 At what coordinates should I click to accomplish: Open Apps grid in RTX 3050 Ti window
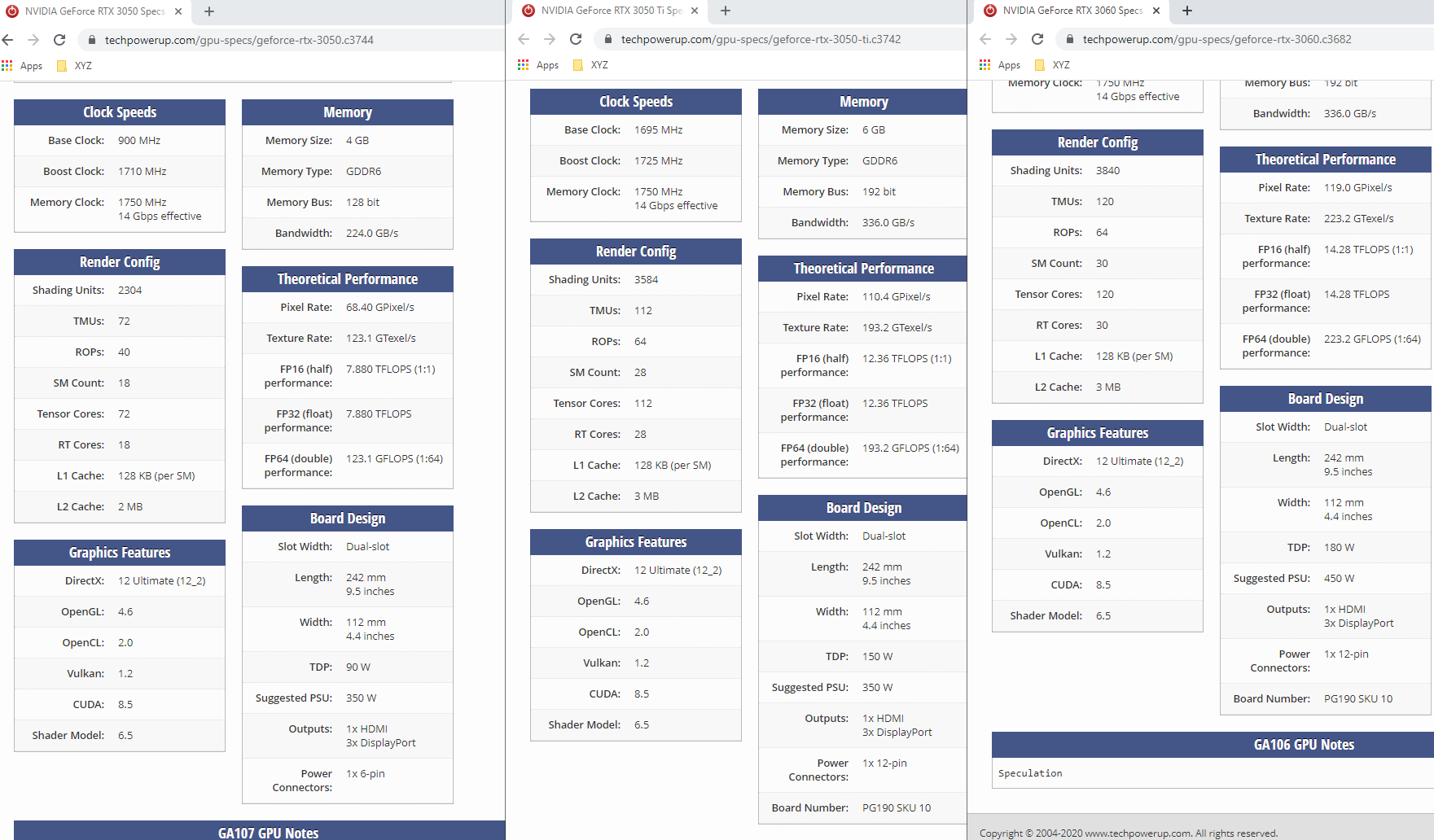pos(539,65)
